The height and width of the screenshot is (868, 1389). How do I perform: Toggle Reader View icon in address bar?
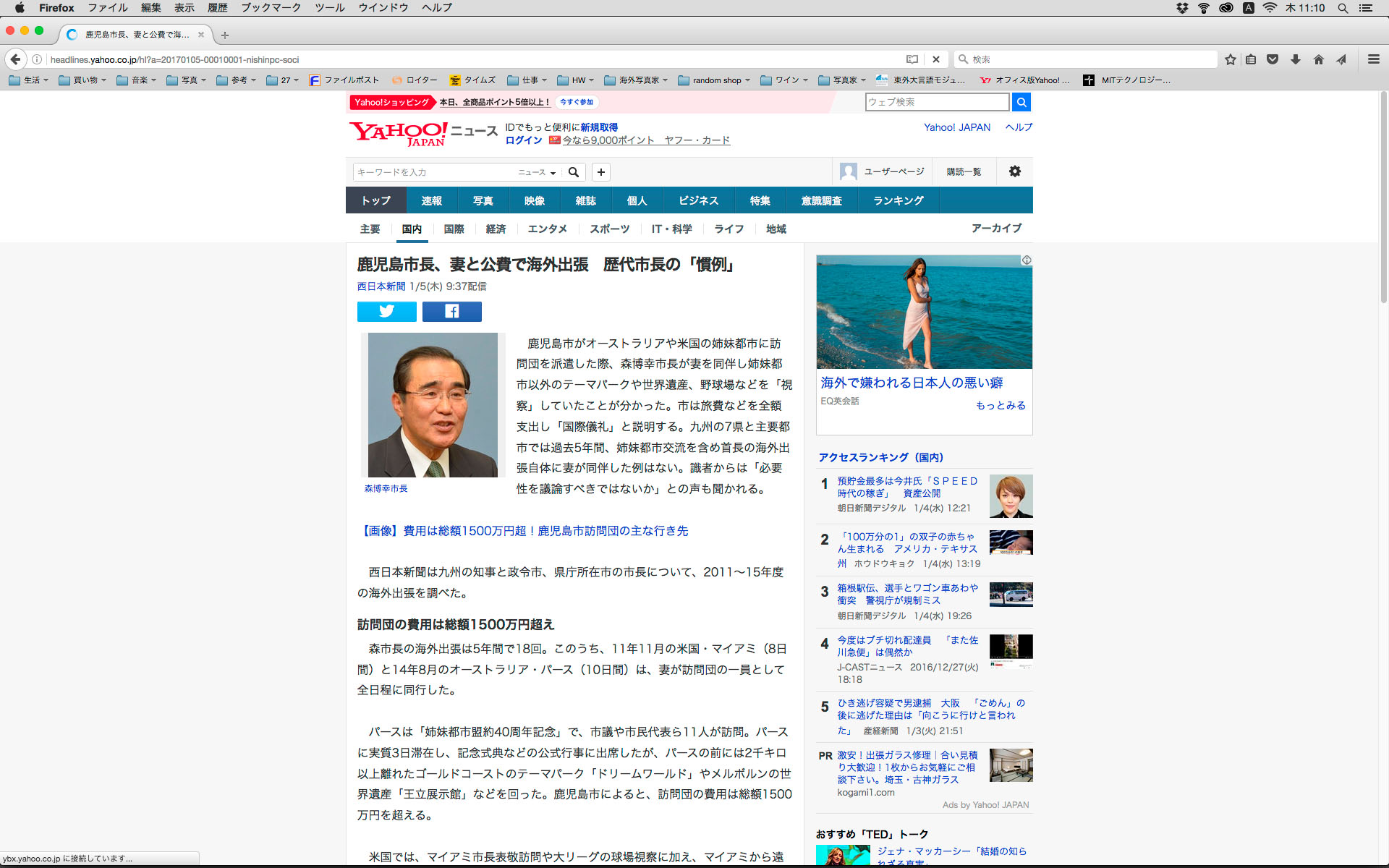tap(912, 59)
